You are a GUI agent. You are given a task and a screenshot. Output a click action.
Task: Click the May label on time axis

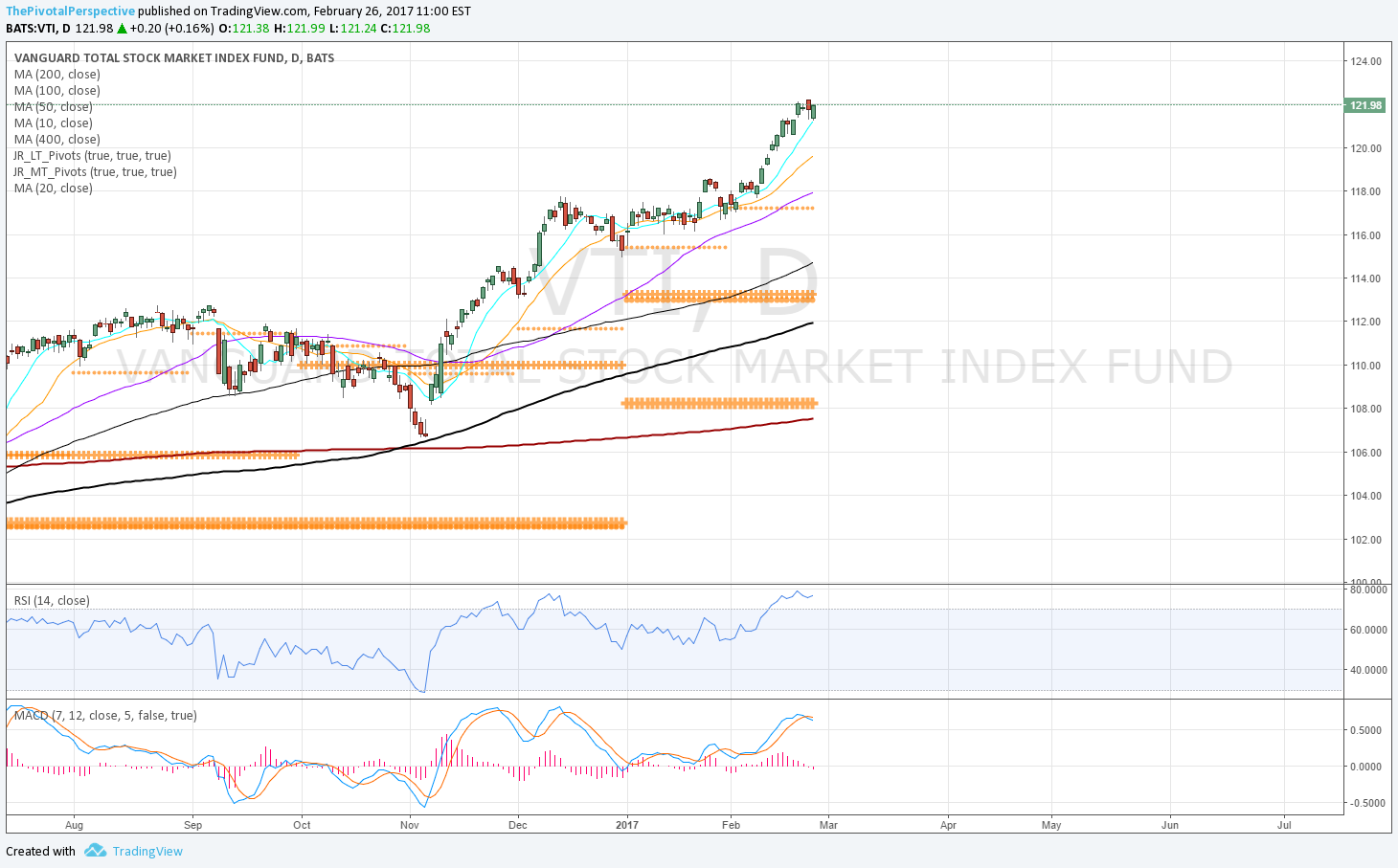pyautogui.click(x=1051, y=825)
